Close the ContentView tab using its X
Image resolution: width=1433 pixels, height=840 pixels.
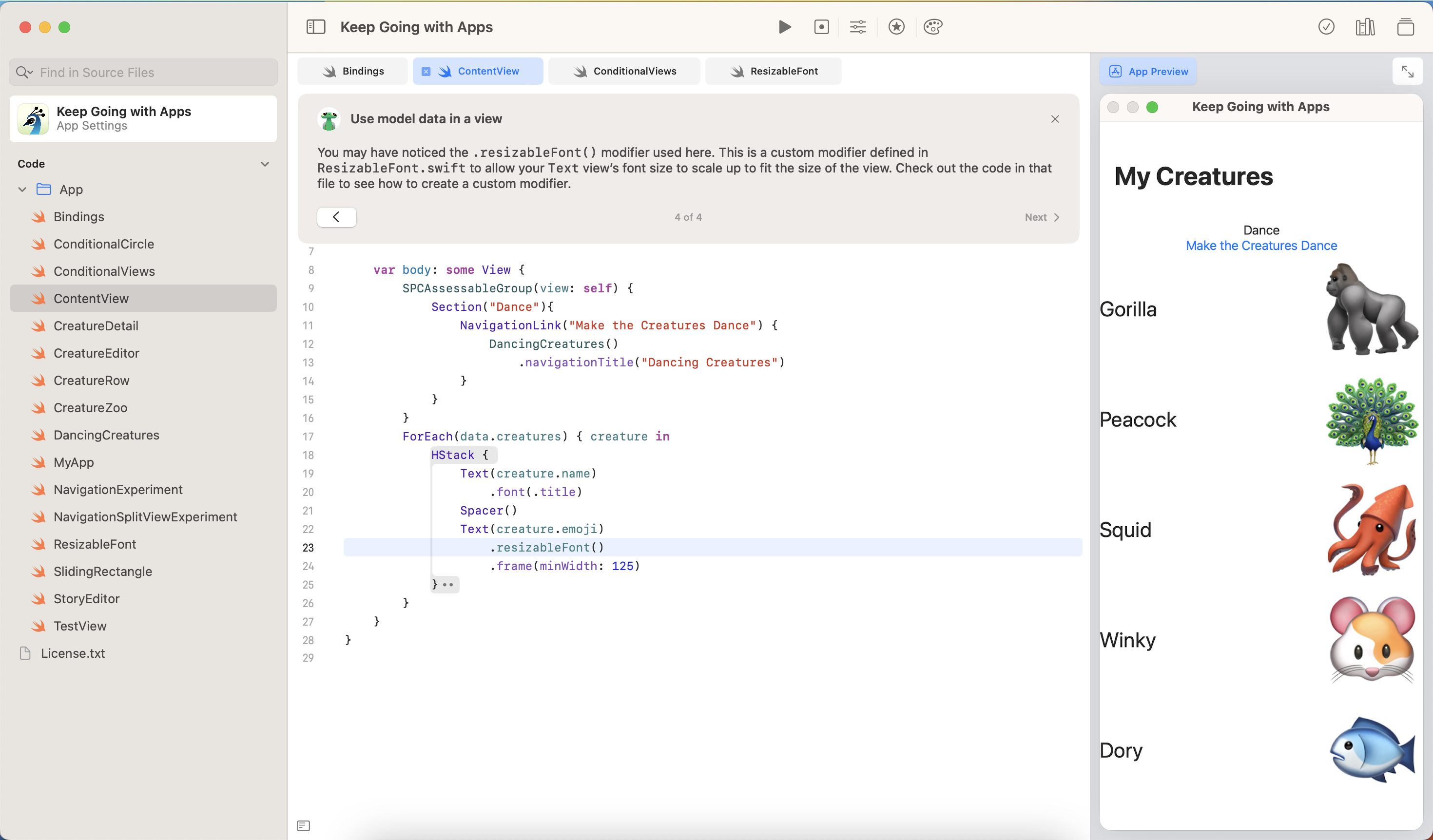pyautogui.click(x=426, y=72)
